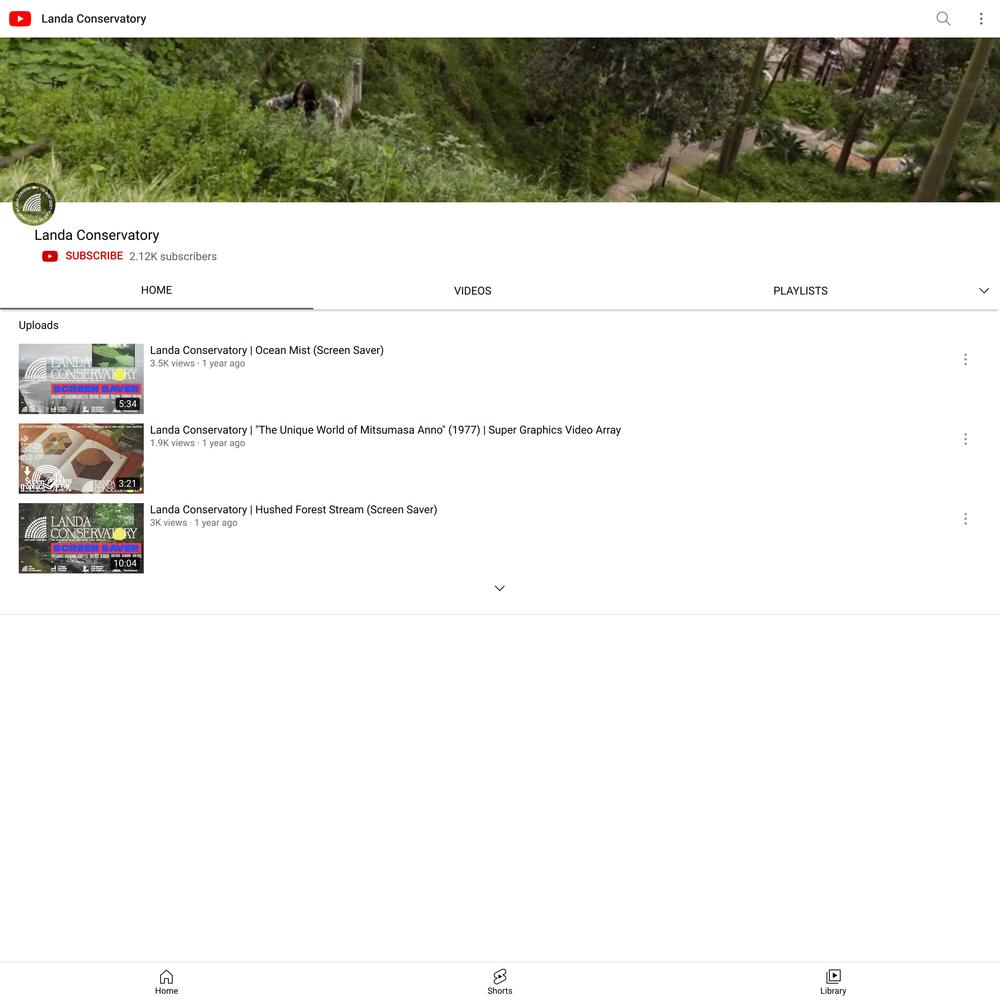Viewport: 1000px width, 1000px height.
Task: Expand the Uploads list with chevron
Action: (x=499, y=588)
